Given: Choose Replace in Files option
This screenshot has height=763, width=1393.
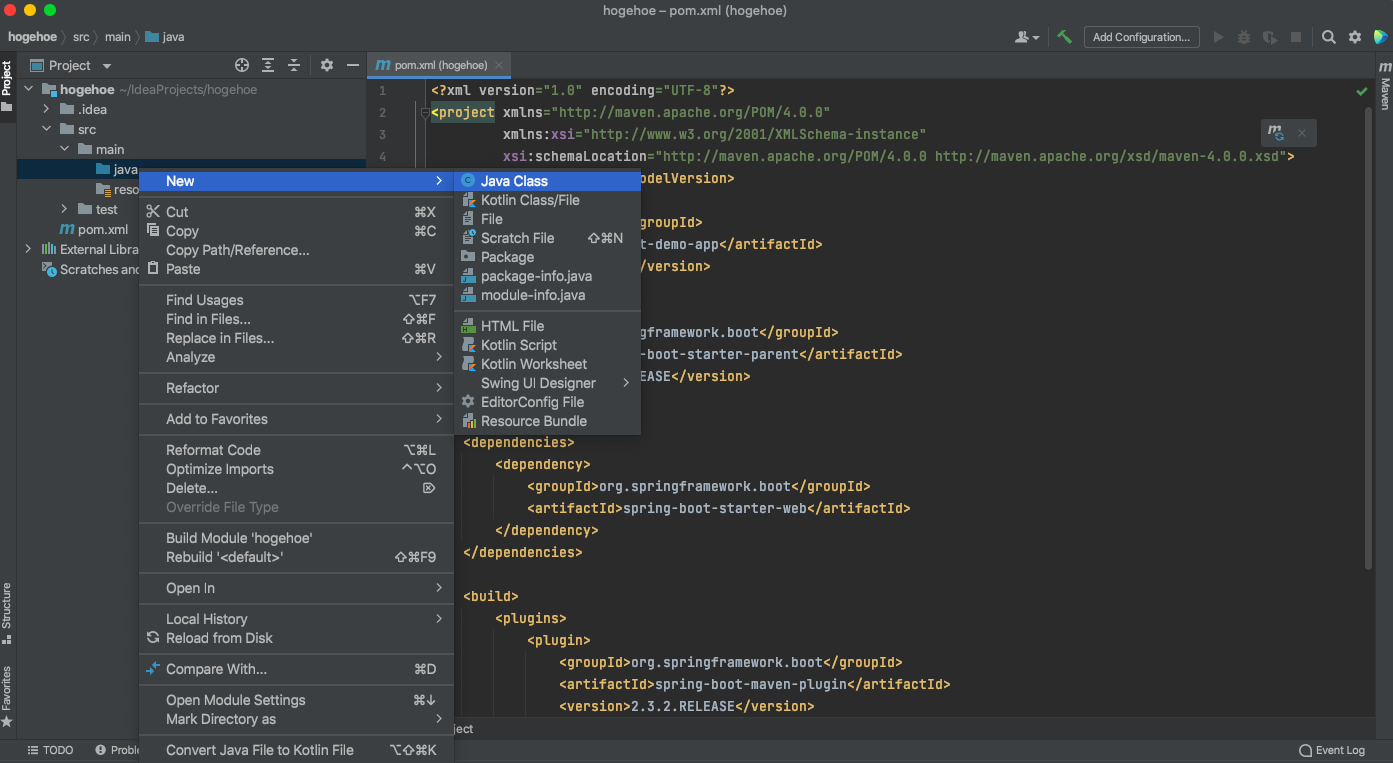Looking at the screenshot, I should click(296, 338).
